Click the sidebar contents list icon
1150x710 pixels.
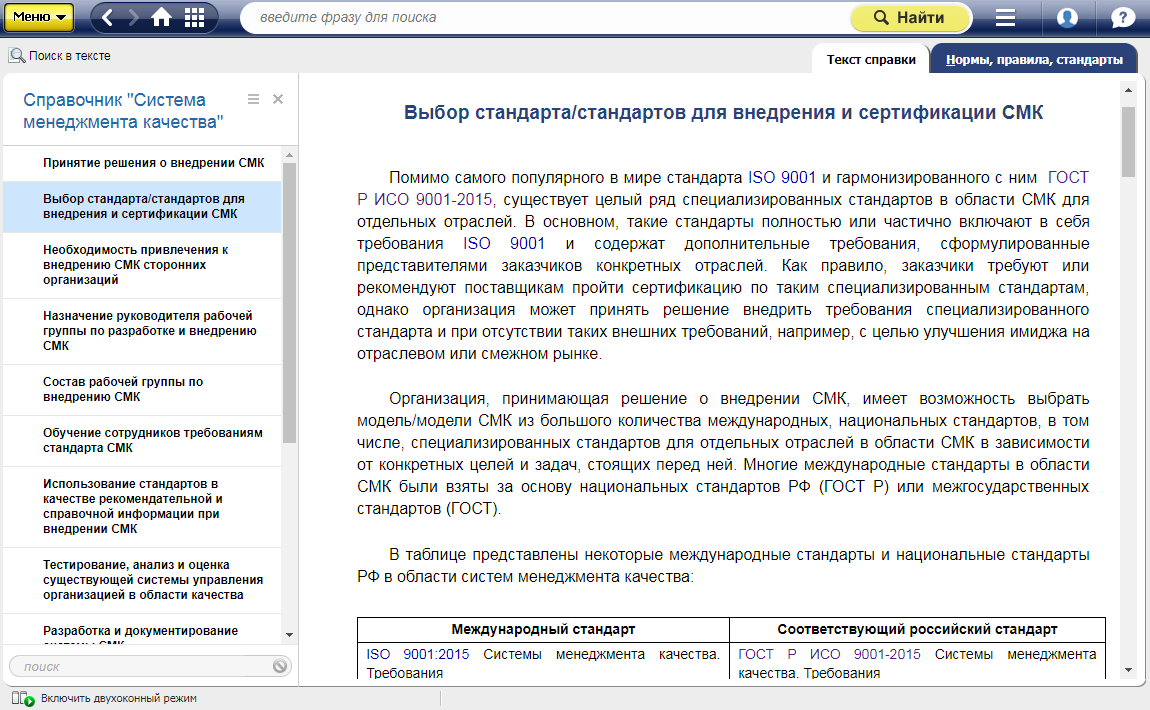click(253, 99)
